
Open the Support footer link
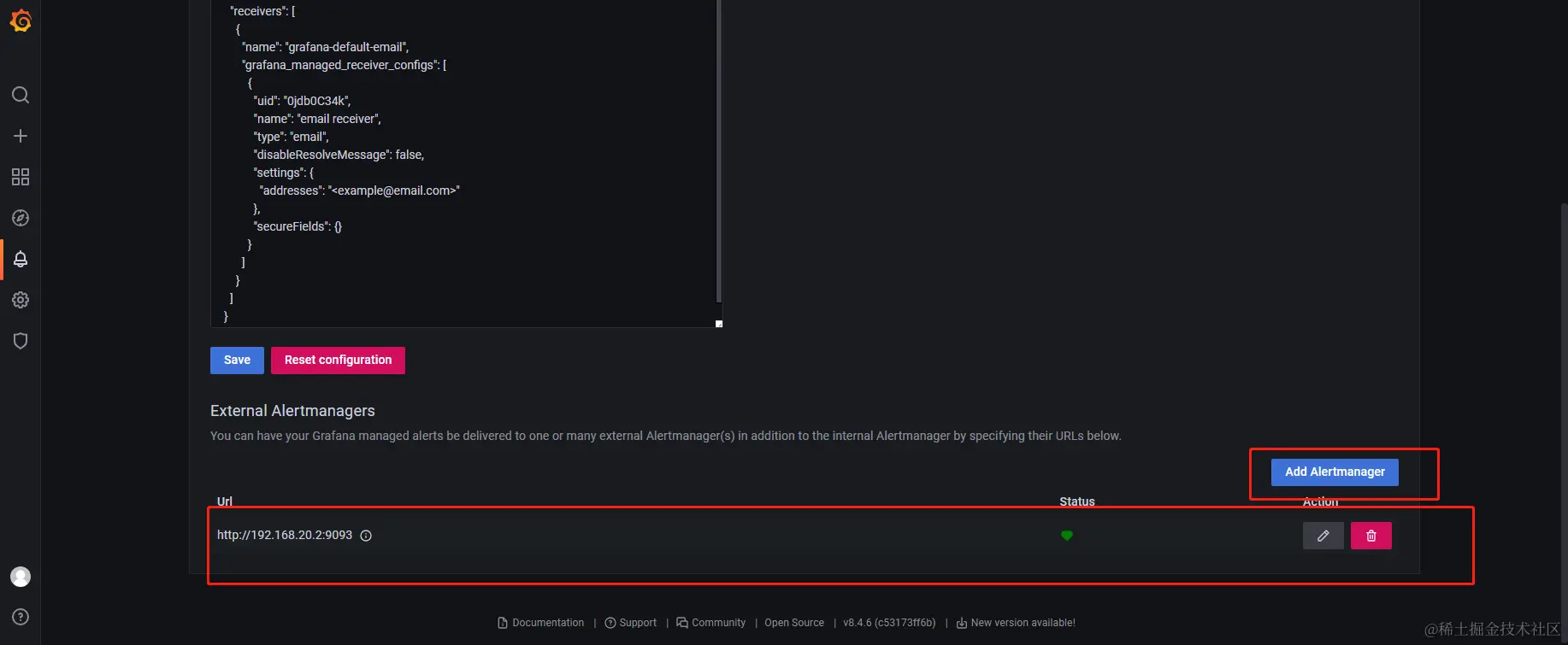pos(631,623)
